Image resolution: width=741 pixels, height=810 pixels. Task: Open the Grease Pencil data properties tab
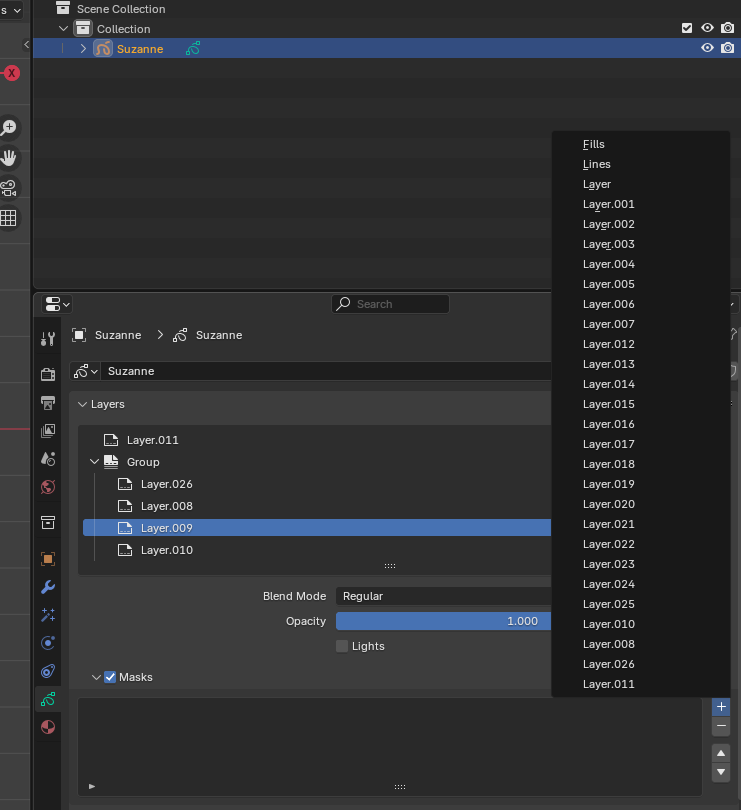[x=48, y=699]
